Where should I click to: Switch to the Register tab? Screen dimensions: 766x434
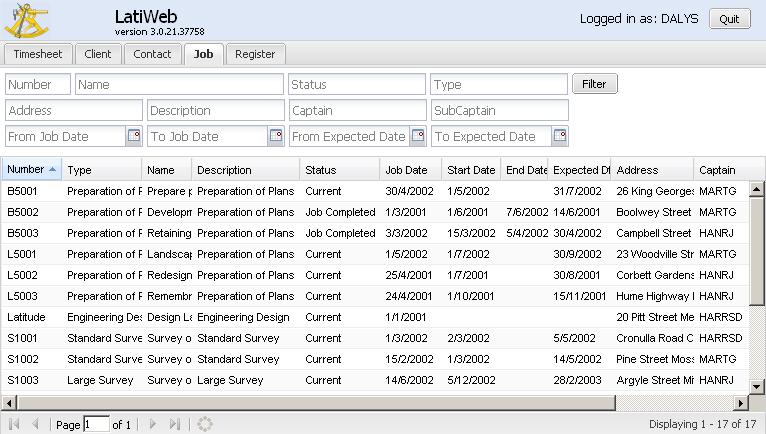point(255,54)
